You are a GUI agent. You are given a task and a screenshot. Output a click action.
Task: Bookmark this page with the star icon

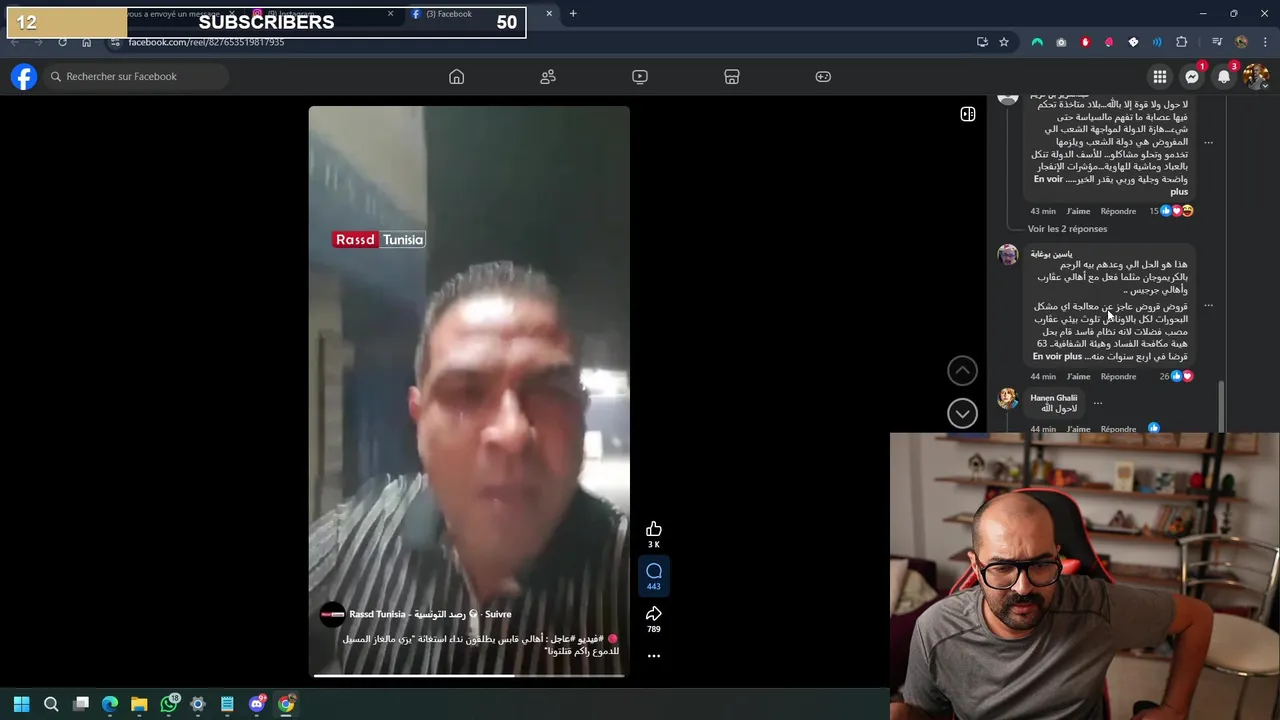point(1004,42)
